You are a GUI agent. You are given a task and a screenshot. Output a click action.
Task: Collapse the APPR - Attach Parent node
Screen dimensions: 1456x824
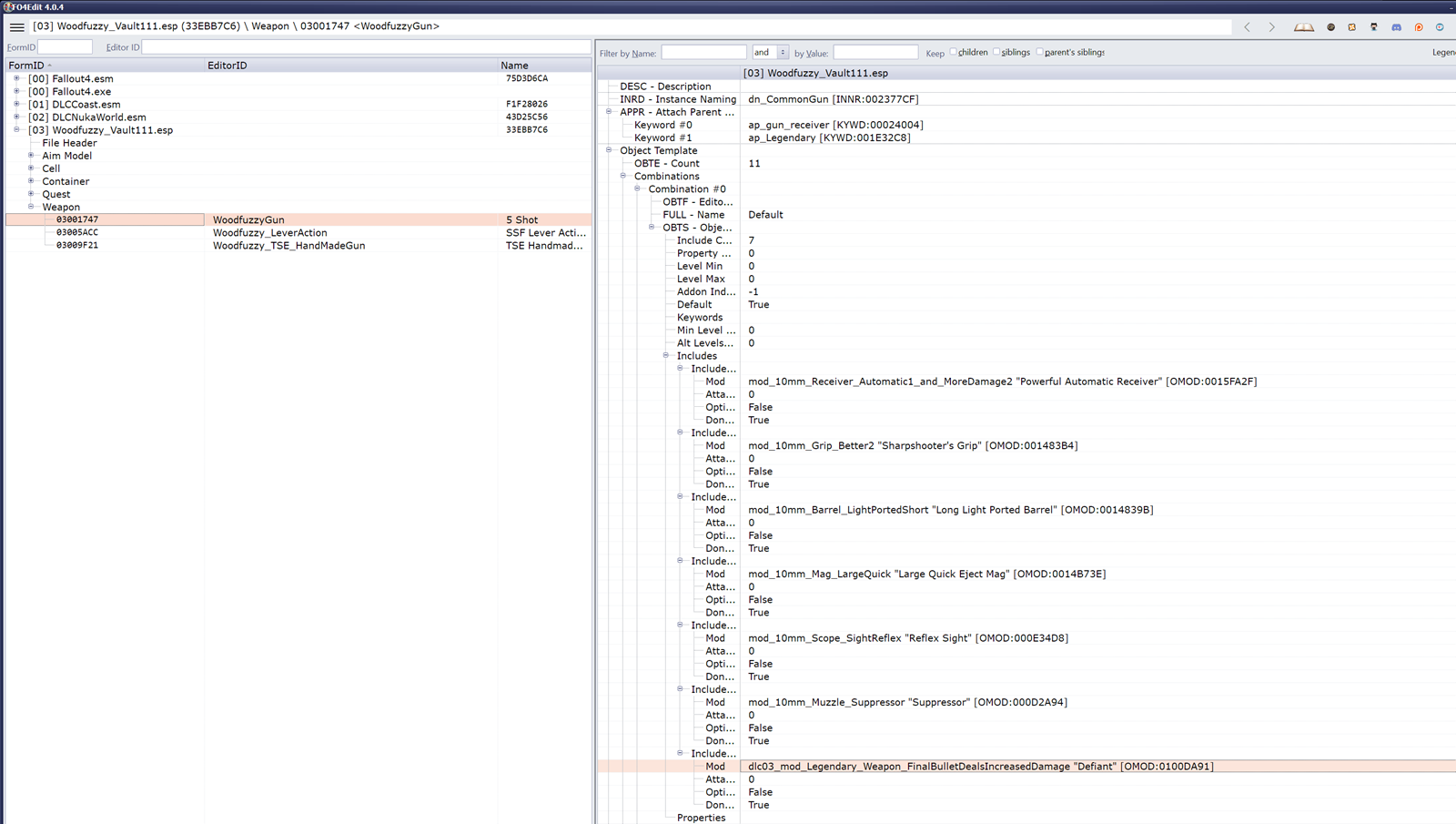click(609, 111)
